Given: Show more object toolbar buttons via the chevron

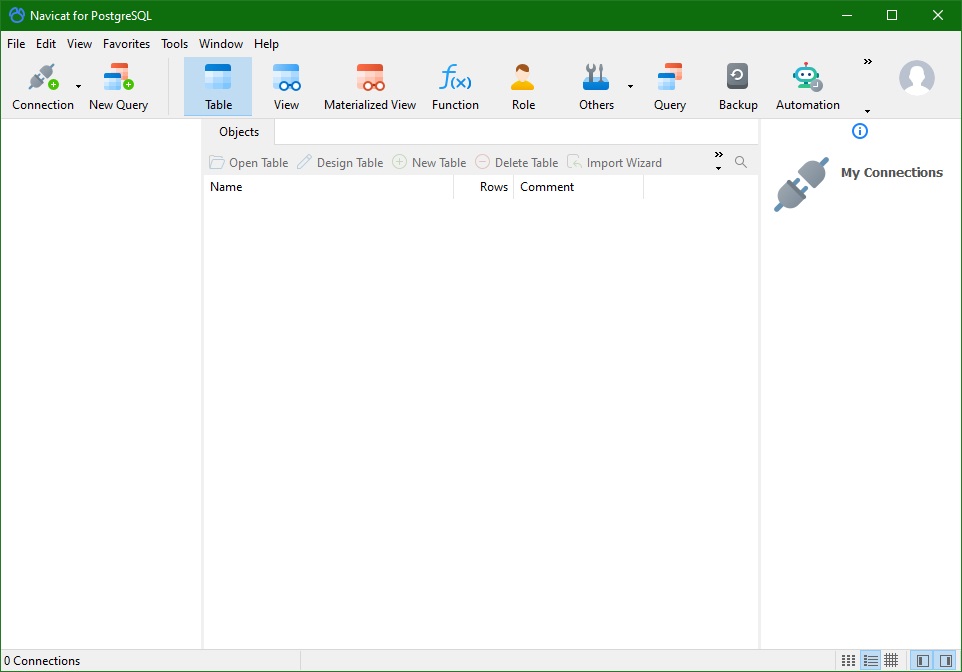Looking at the screenshot, I should [x=718, y=155].
